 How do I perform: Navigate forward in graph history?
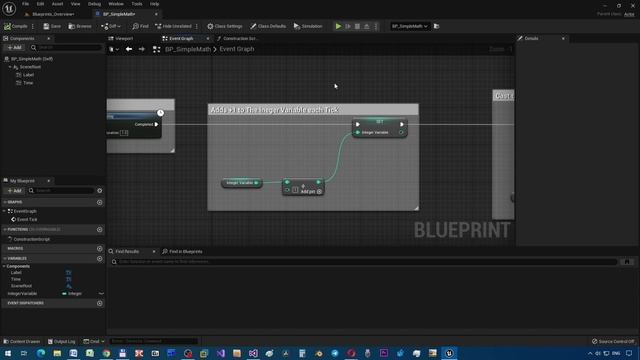[142, 49]
